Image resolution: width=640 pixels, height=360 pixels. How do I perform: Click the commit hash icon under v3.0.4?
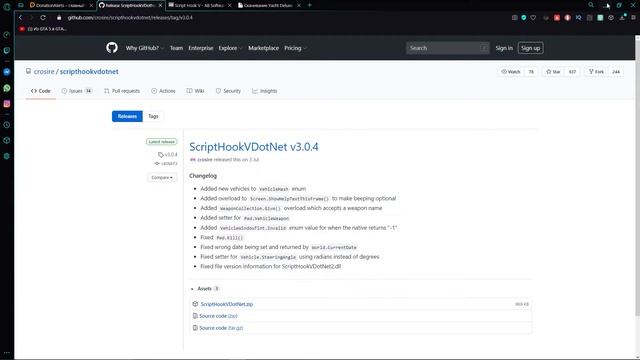click(x=157, y=164)
